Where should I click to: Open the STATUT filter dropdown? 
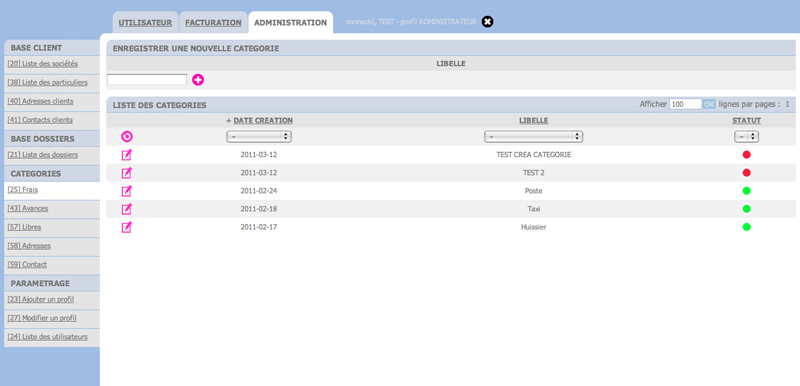click(x=746, y=137)
